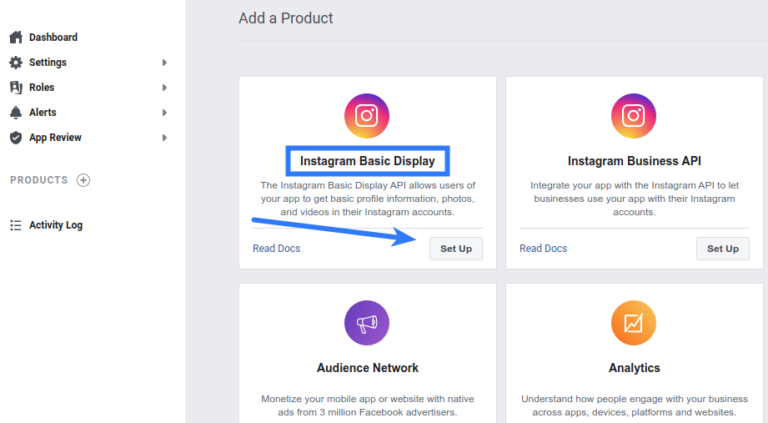
Task: Expand the Settings submenu arrow
Action: click(x=165, y=63)
